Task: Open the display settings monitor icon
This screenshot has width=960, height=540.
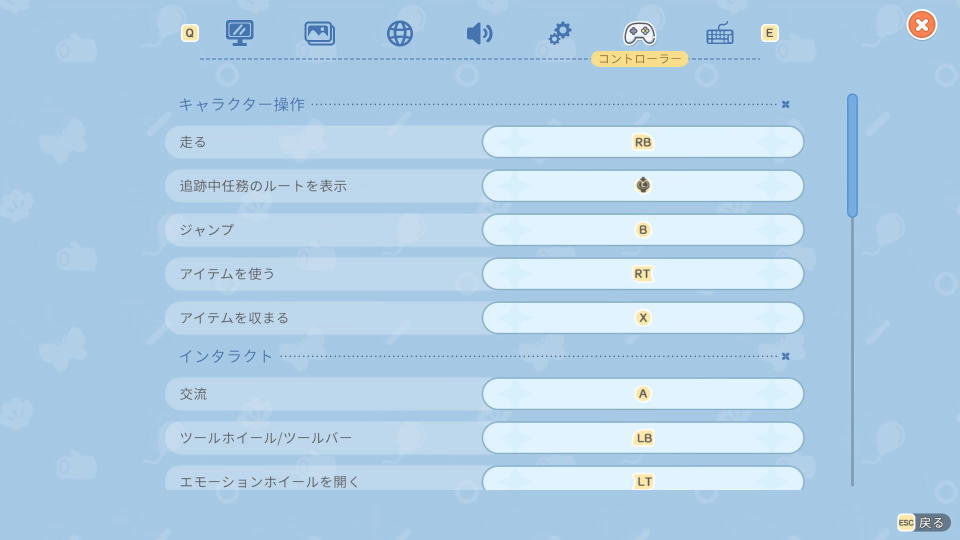Action: tap(240, 33)
